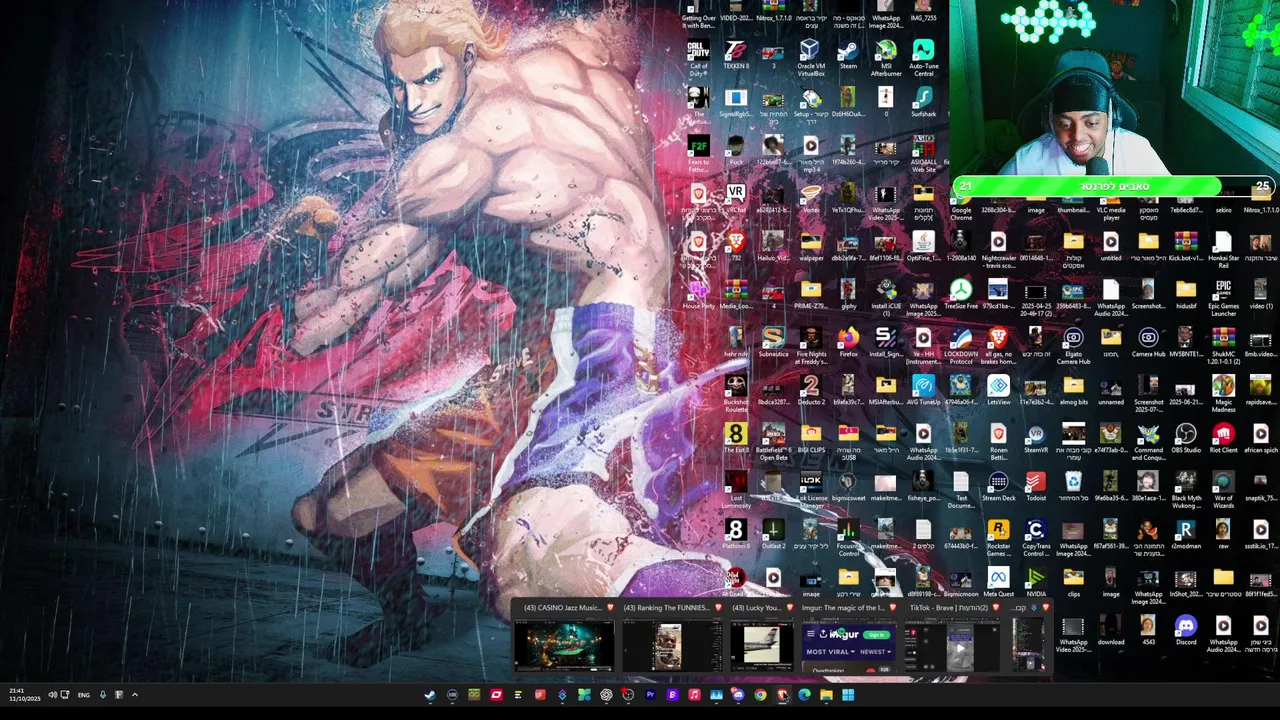Open Five Nights at Freddy's icon
1280x720 pixels.
pos(810,344)
